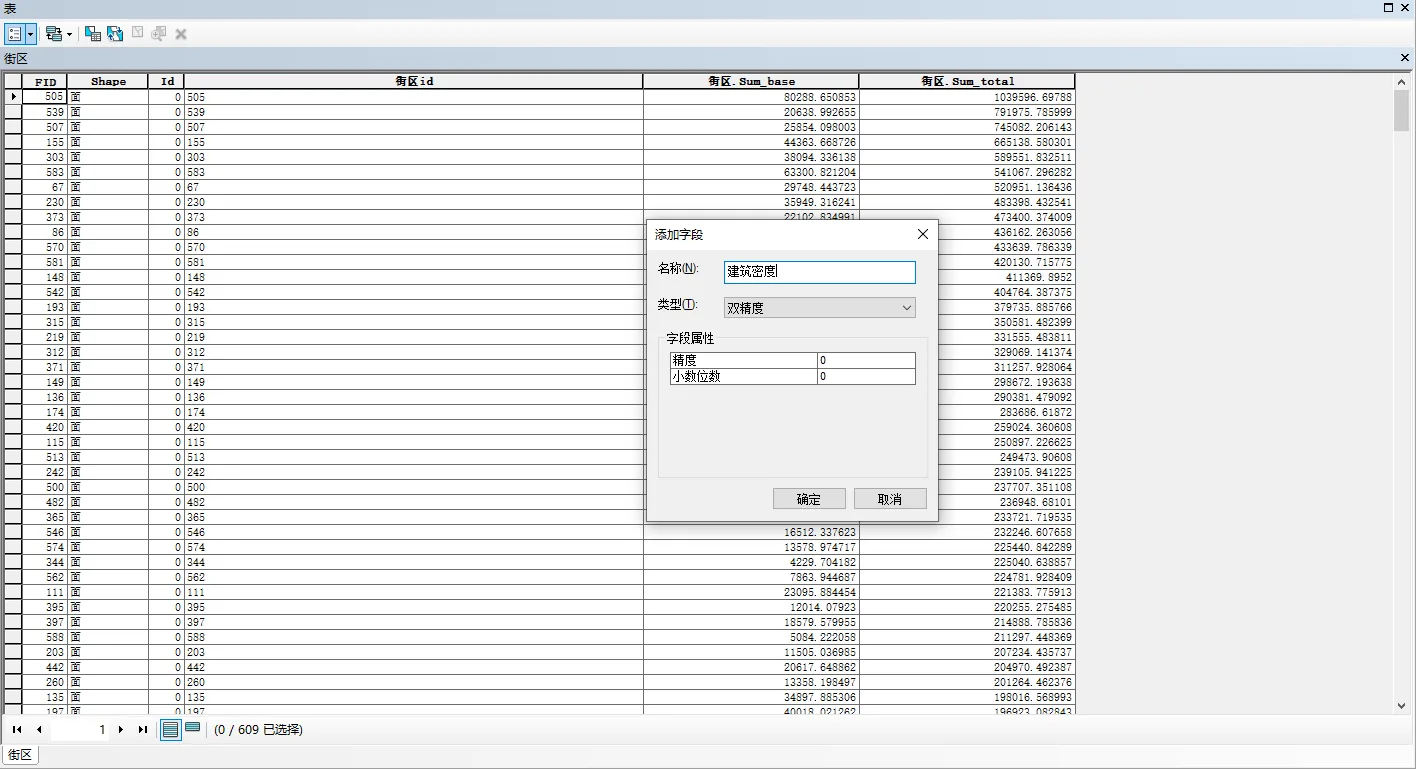Image resolution: width=1416 pixels, height=769 pixels.
Task: Expand the Table Options dropdown arrow
Action: [31, 34]
